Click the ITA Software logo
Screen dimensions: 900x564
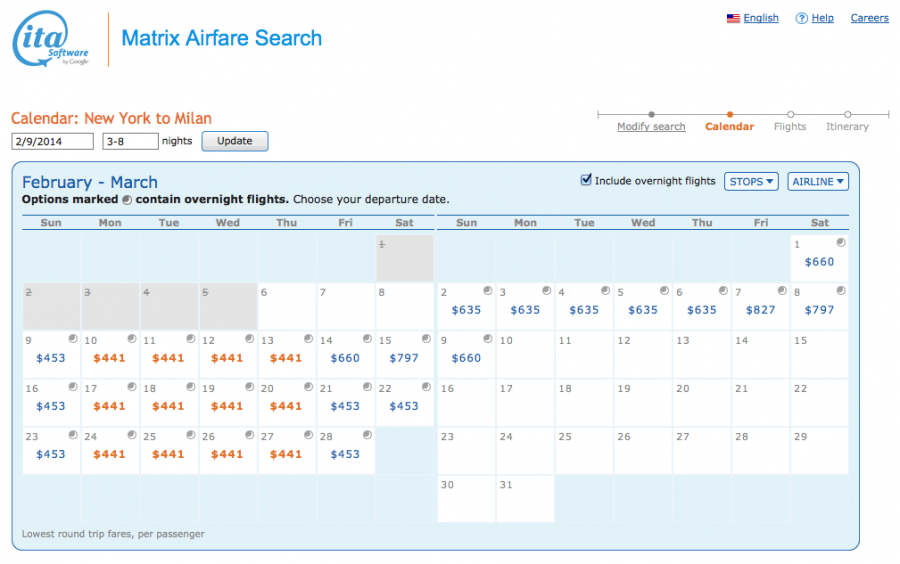point(51,41)
